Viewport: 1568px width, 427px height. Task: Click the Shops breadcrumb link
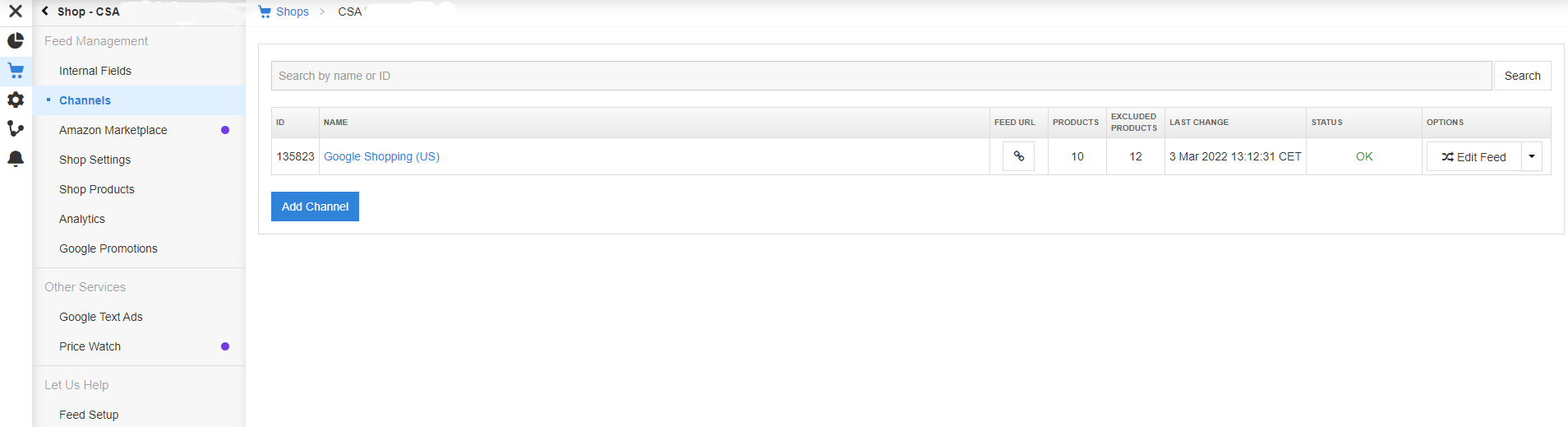pyautogui.click(x=292, y=12)
